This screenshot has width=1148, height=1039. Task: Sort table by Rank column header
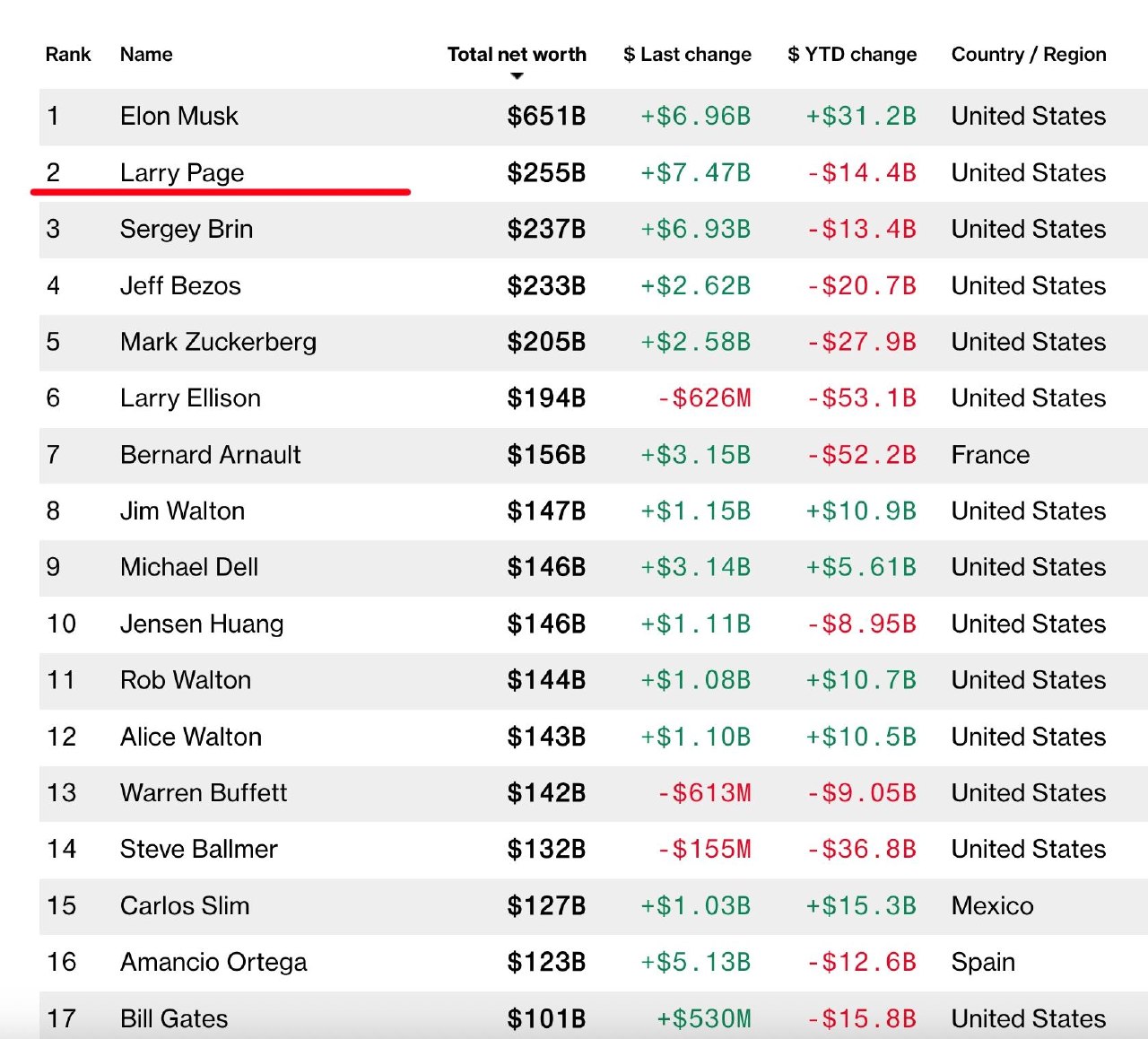(x=68, y=54)
